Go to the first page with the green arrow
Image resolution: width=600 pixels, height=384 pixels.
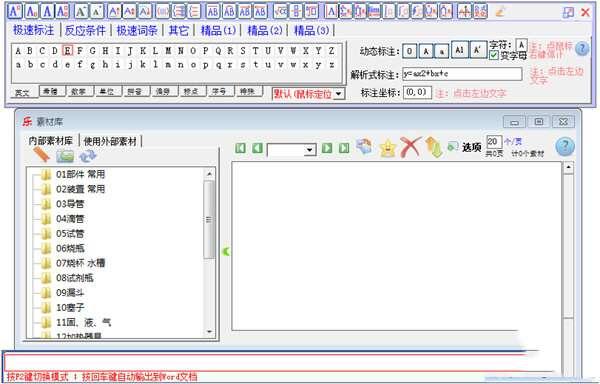coord(240,148)
